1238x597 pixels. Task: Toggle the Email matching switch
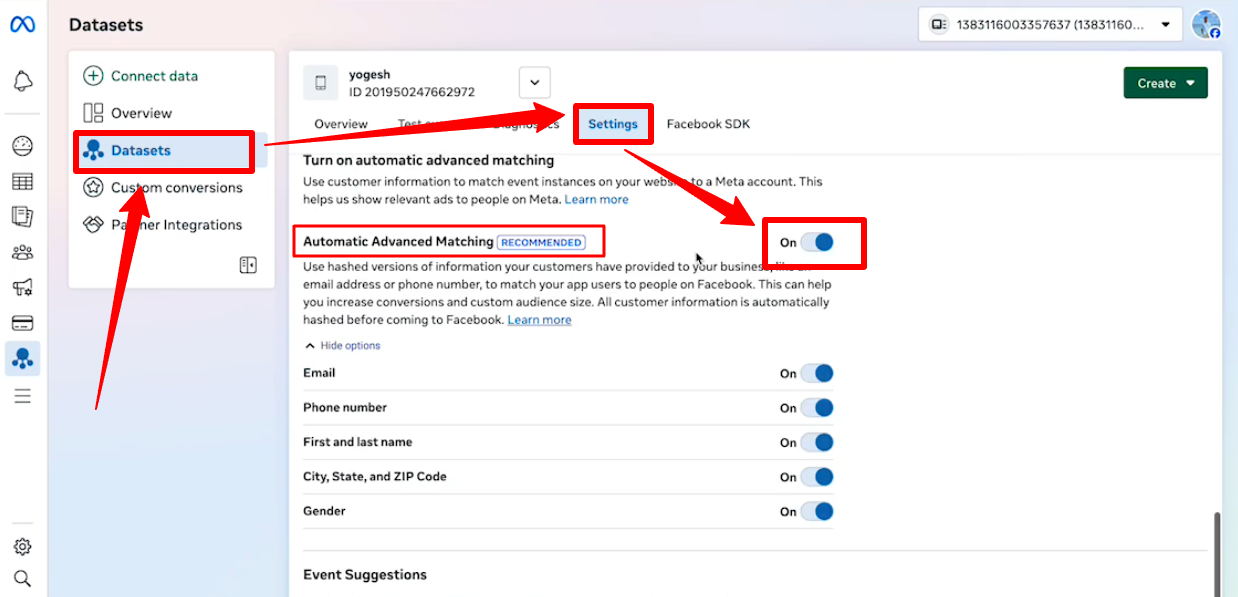816,373
